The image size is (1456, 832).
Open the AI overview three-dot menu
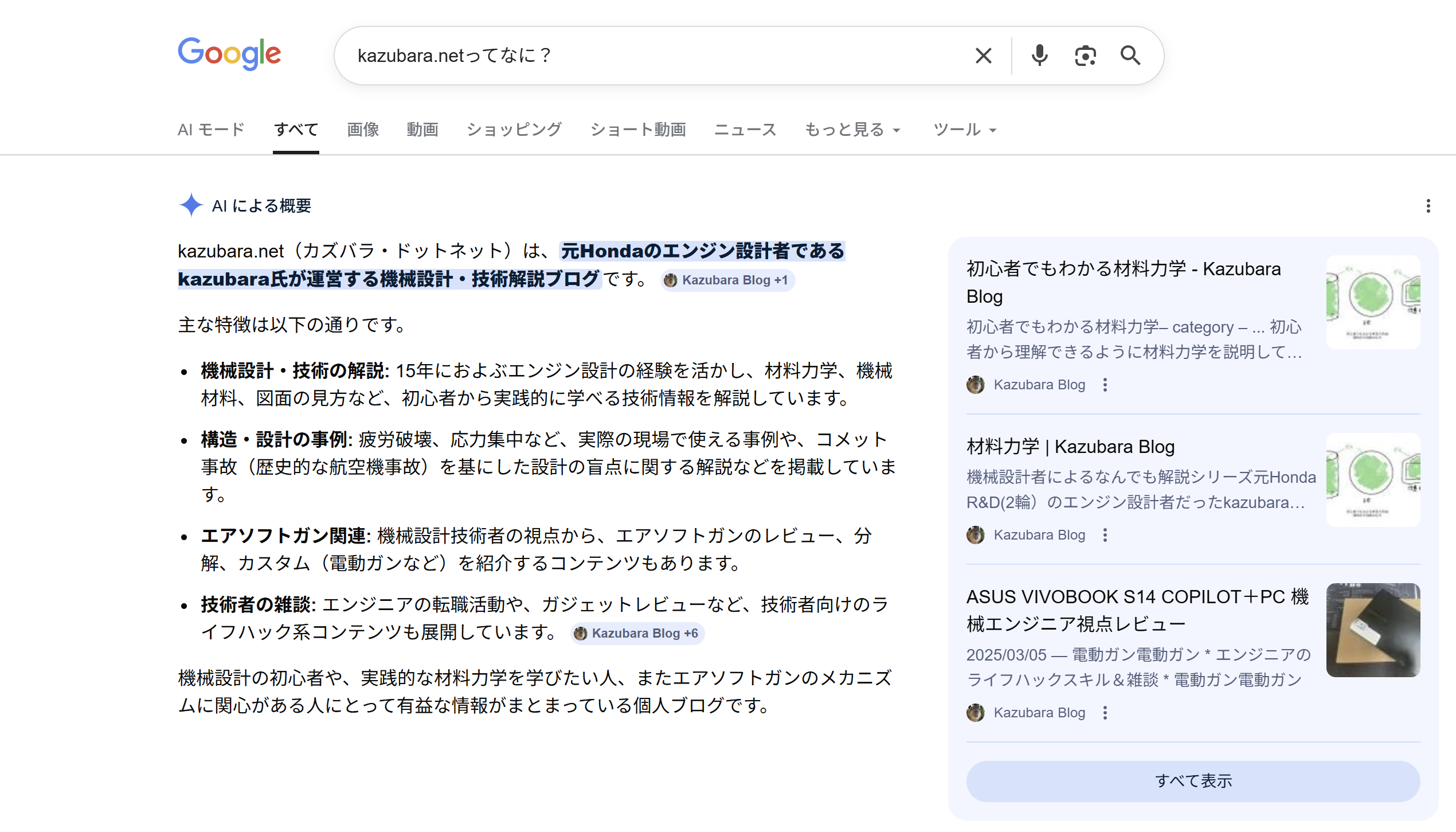point(1428,205)
